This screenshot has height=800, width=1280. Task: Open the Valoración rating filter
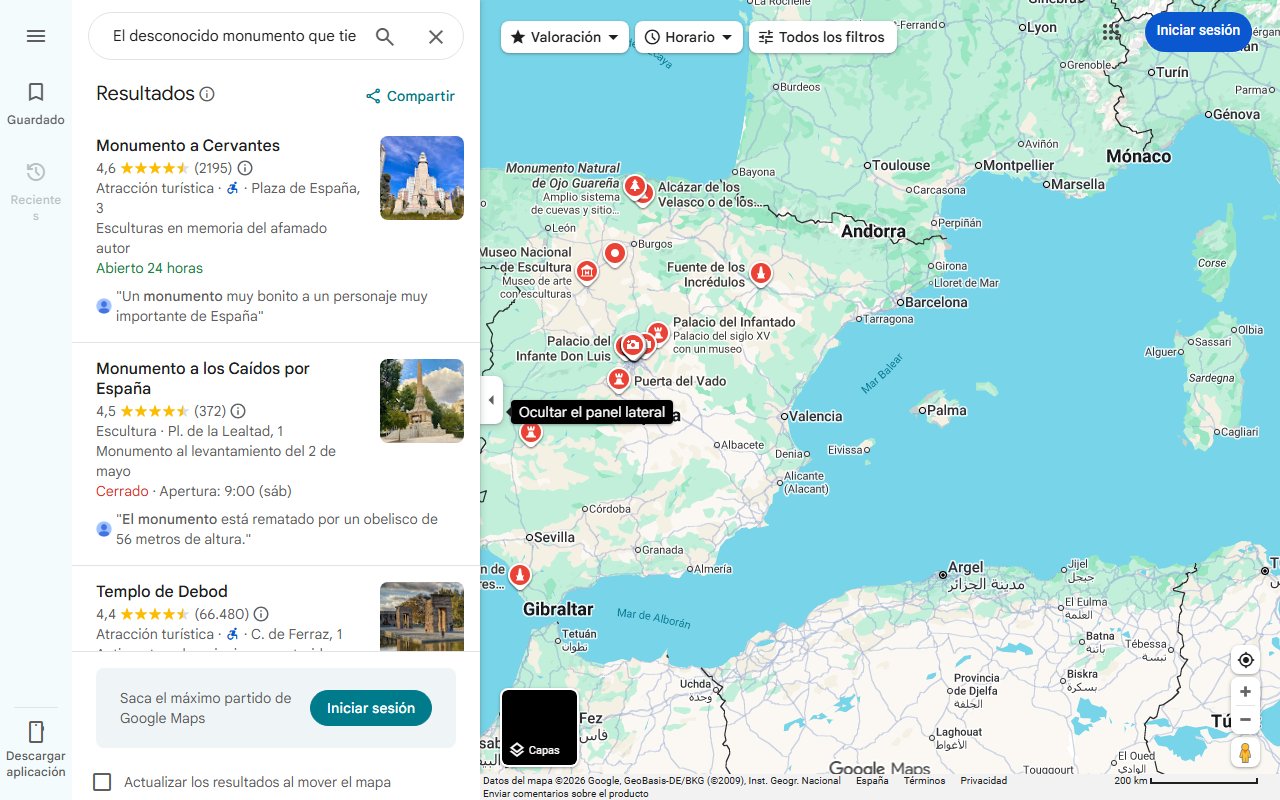564,36
